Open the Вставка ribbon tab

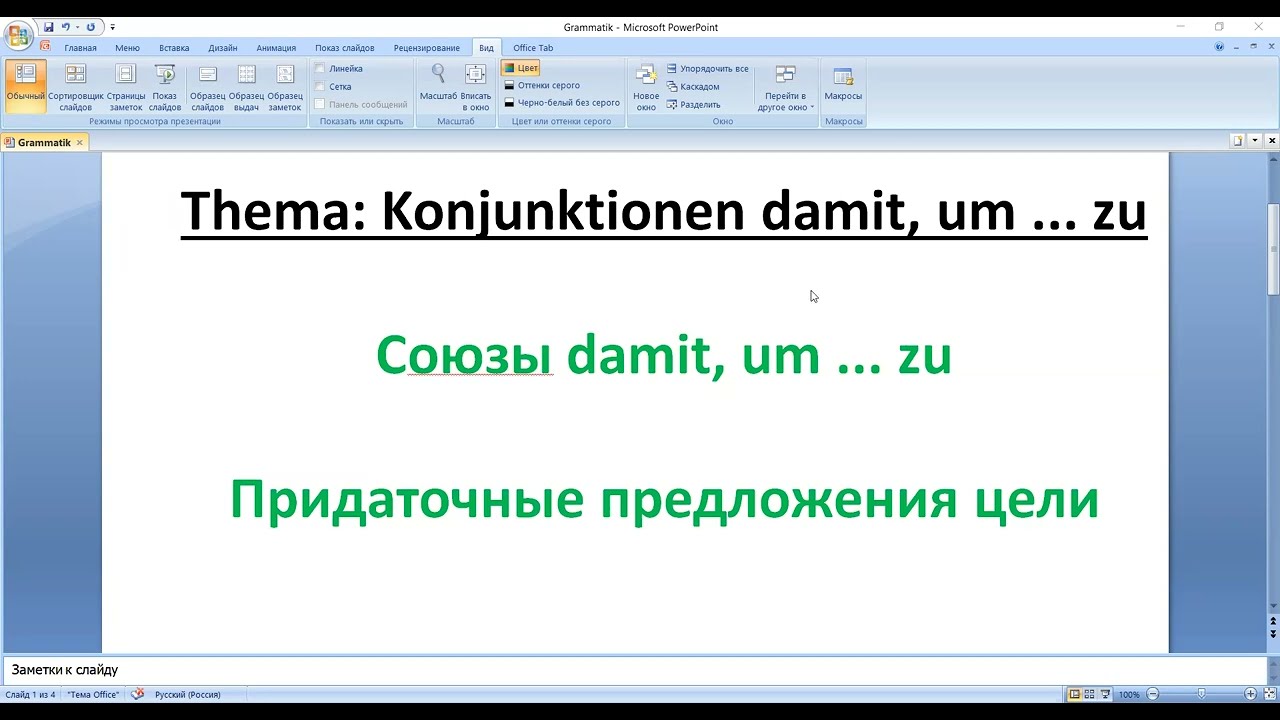click(174, 48)
